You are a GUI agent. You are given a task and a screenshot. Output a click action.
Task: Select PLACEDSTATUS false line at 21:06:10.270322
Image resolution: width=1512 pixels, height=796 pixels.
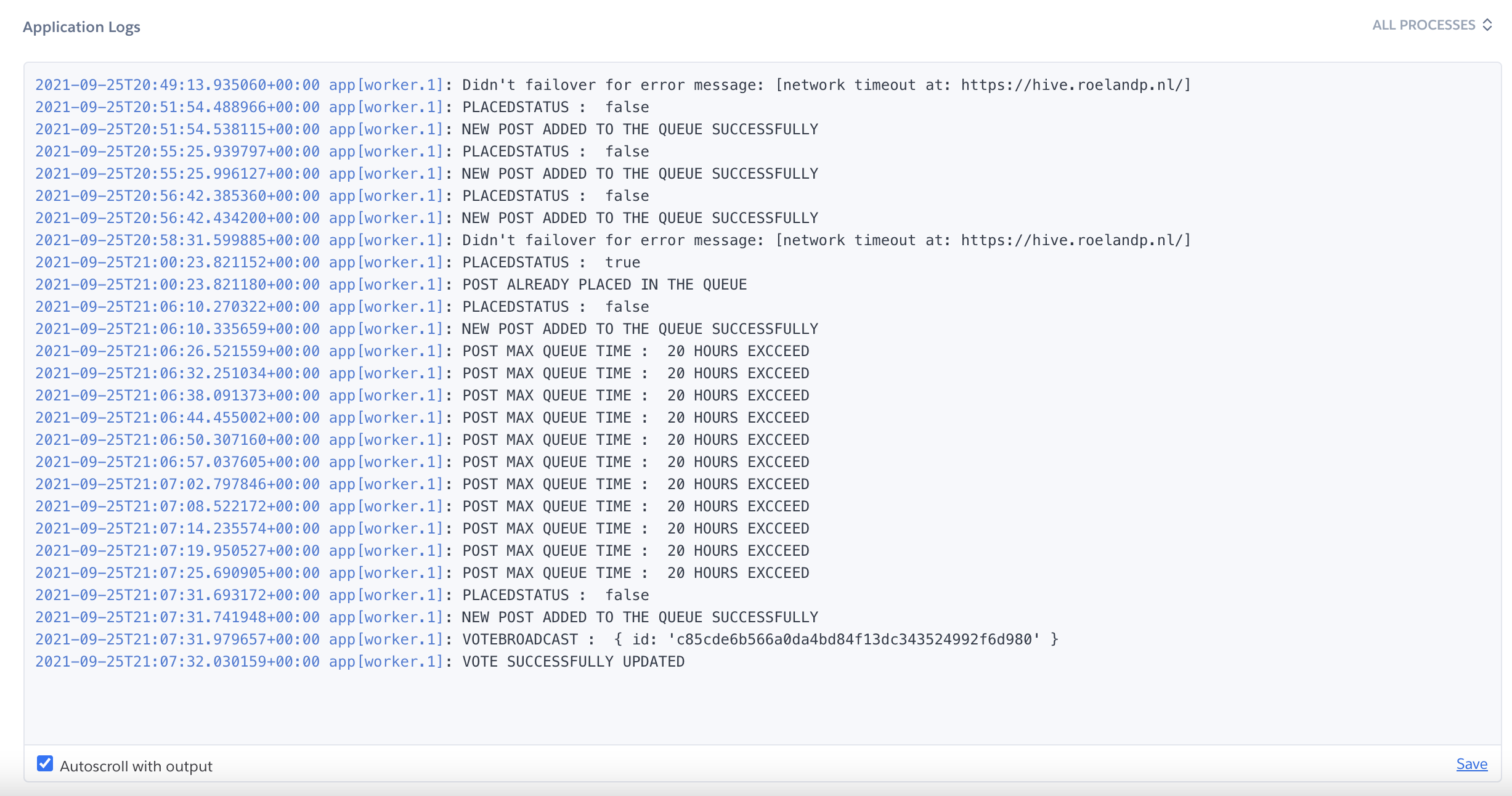(342, 307)
